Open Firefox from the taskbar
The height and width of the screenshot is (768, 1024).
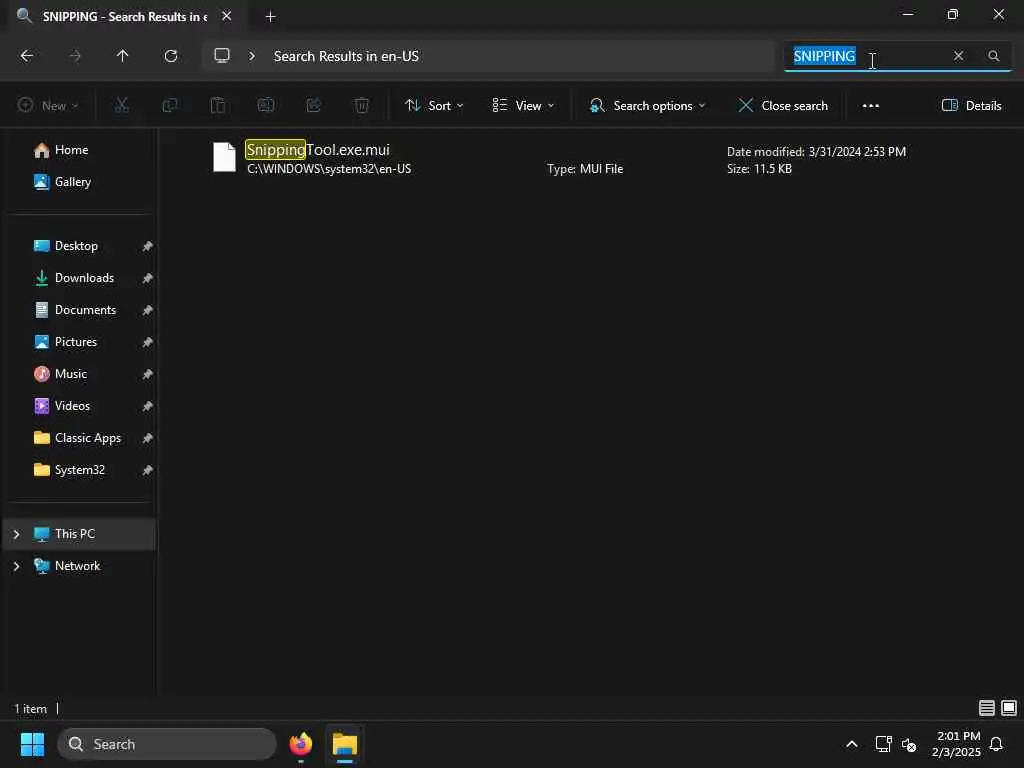(300, 744)
